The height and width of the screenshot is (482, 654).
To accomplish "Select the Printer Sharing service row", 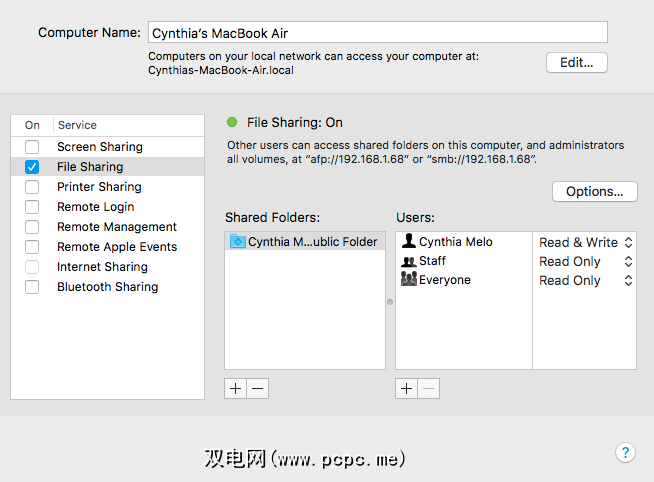I will pyautogui.click(x=108, y=187).
